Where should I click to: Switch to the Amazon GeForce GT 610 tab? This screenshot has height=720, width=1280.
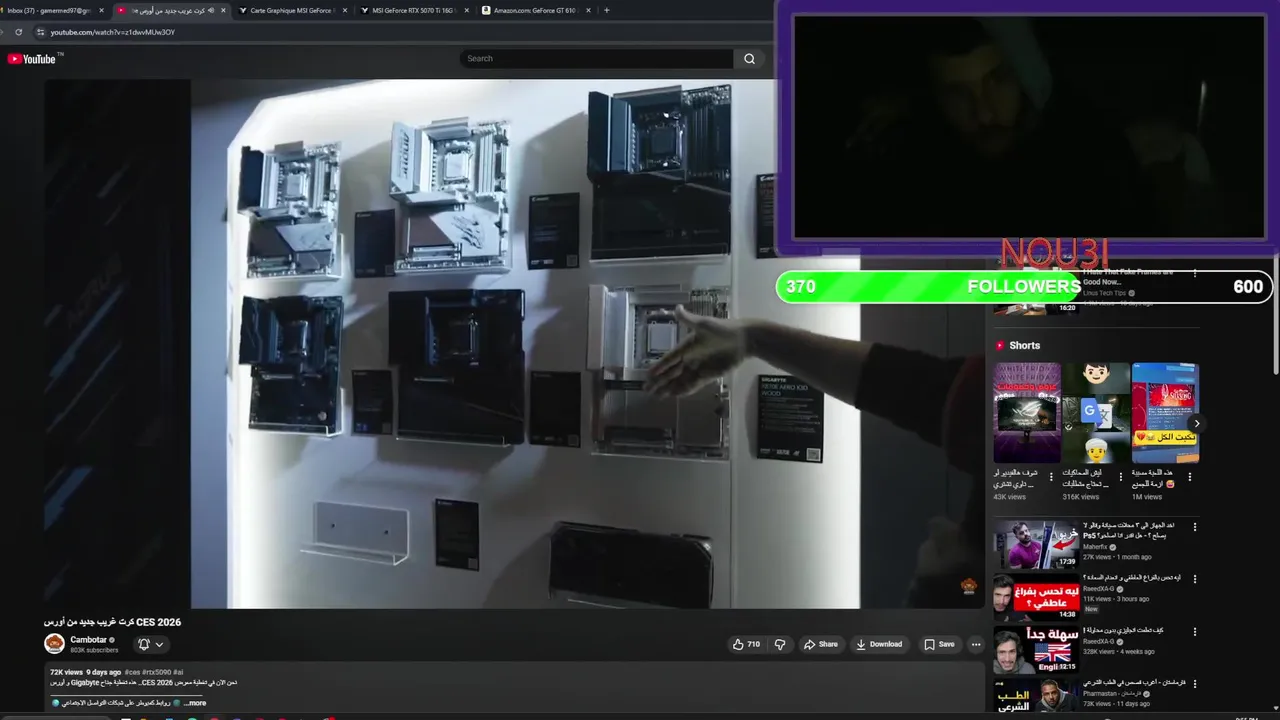[x=534, y=10]
